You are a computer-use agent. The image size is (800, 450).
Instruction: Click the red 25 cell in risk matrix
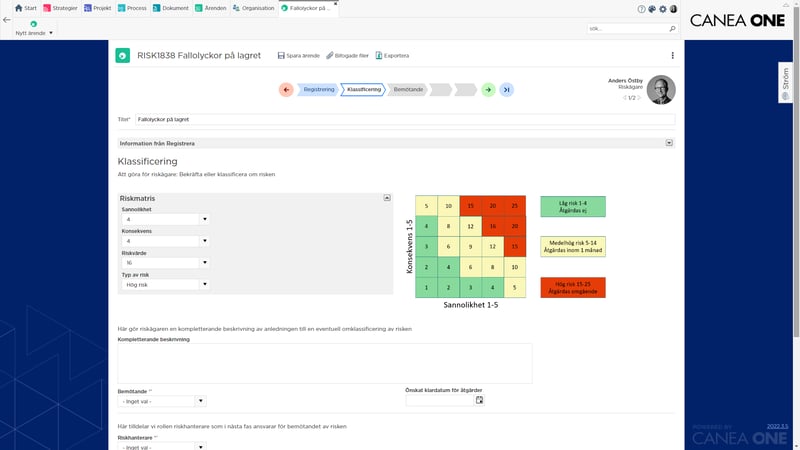515,206
